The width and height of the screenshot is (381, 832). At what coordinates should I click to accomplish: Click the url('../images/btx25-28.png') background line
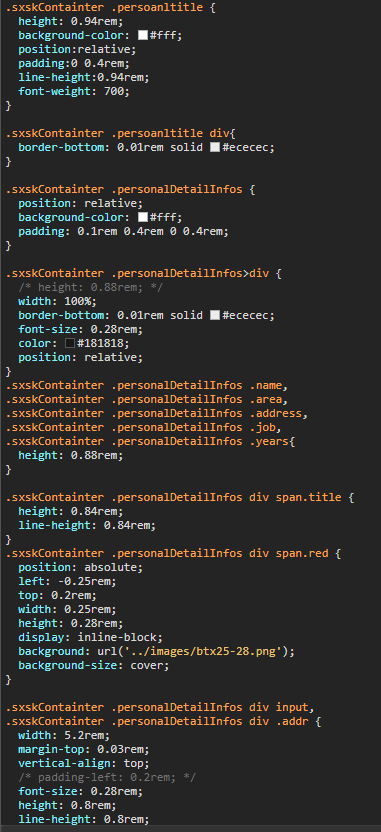pos(156,651)
